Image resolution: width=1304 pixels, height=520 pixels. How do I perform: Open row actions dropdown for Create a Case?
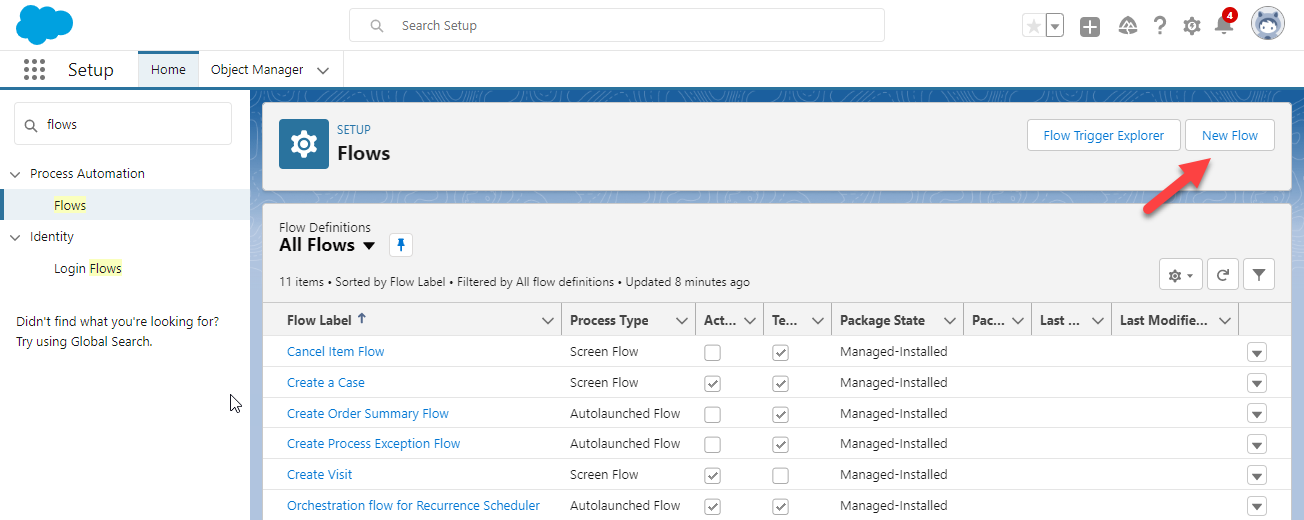(x=1257, y=383)
